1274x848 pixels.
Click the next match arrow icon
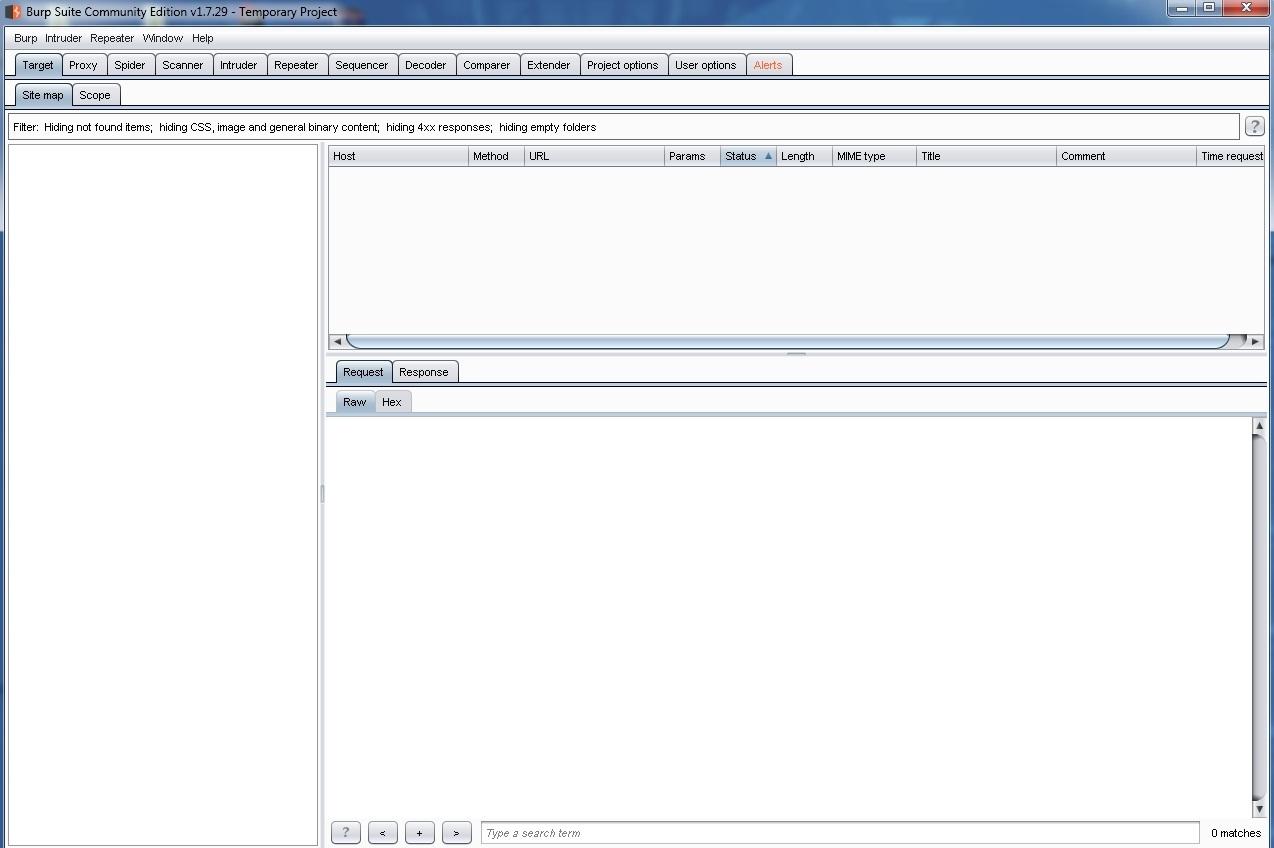tap(456, 832)
